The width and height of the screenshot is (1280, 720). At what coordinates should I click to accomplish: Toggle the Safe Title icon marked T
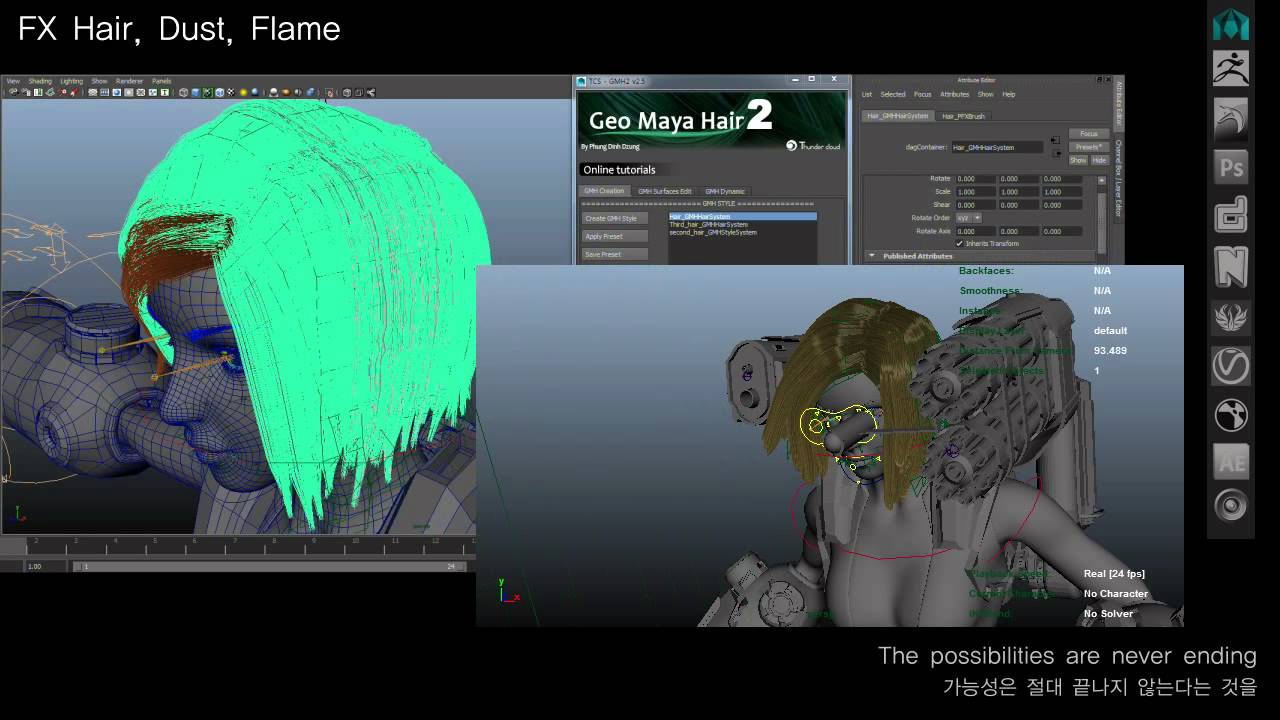(165, 92)
